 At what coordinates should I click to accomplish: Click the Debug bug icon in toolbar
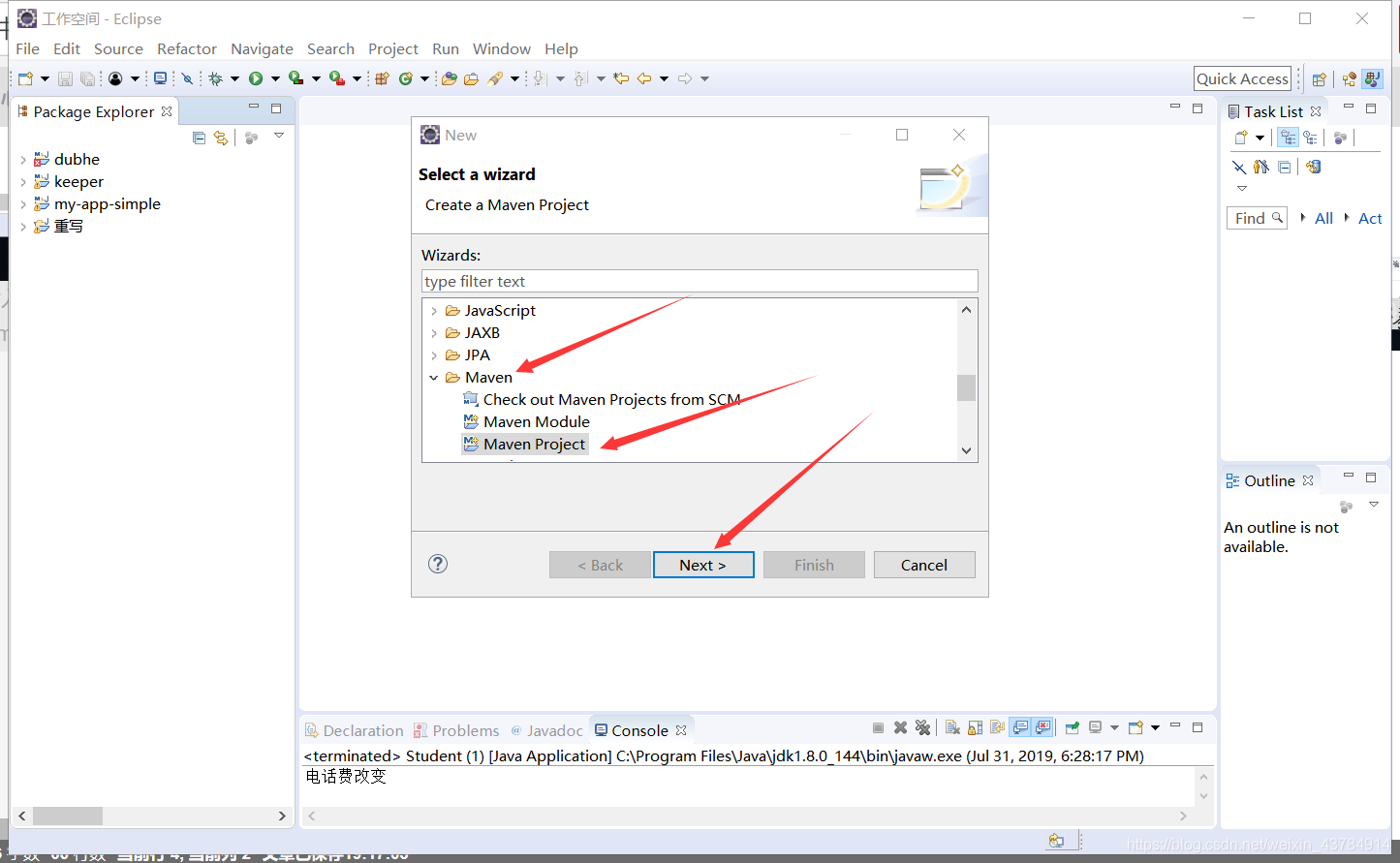tap(215, 78)
